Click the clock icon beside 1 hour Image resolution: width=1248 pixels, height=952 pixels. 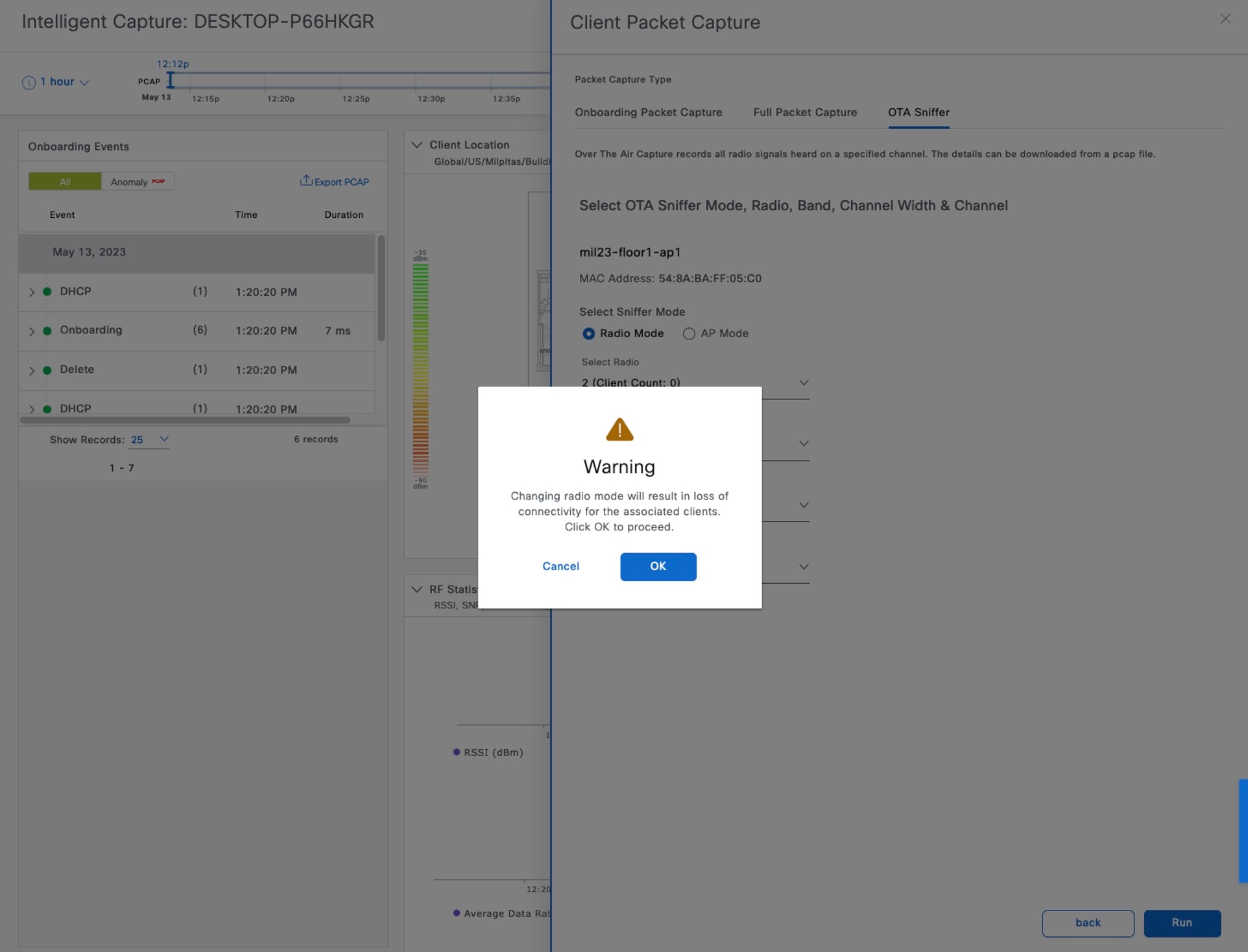pos(29,82)
